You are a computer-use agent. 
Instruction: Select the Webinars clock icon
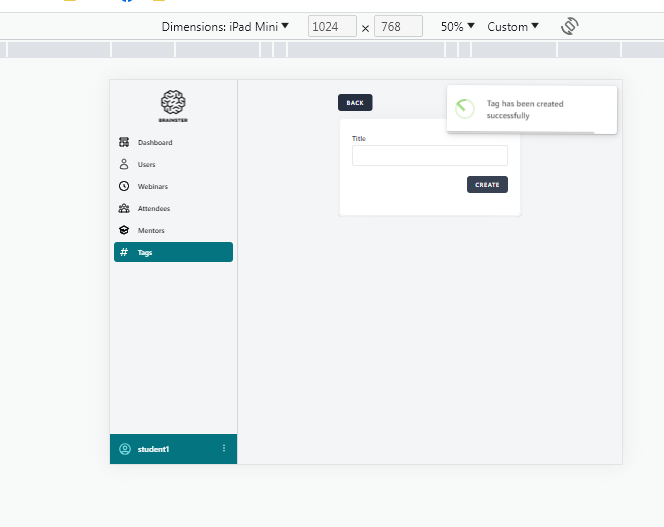[x=124, y=186]
